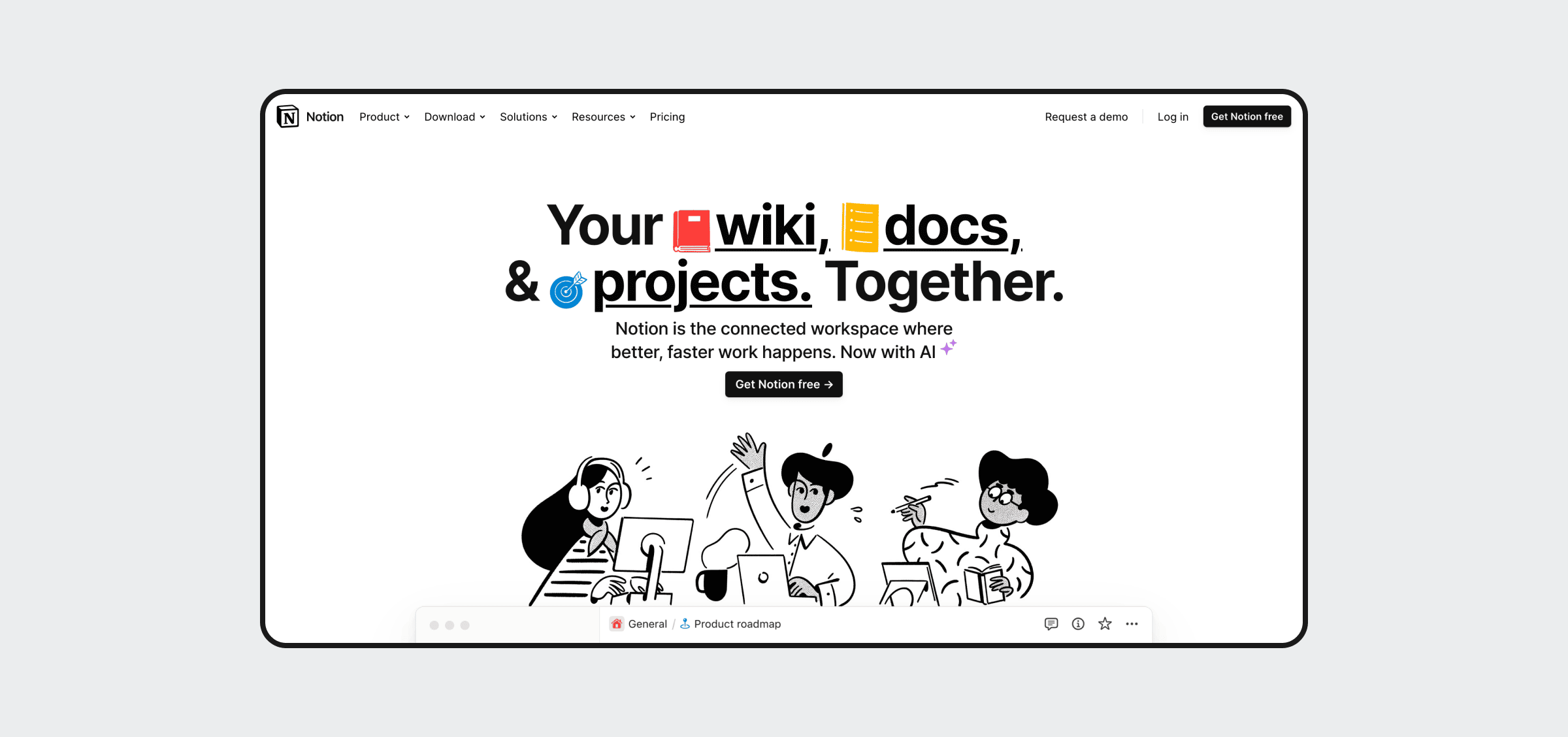
Task: Click the star/bookmark icon
Action: coord(1105,625)
